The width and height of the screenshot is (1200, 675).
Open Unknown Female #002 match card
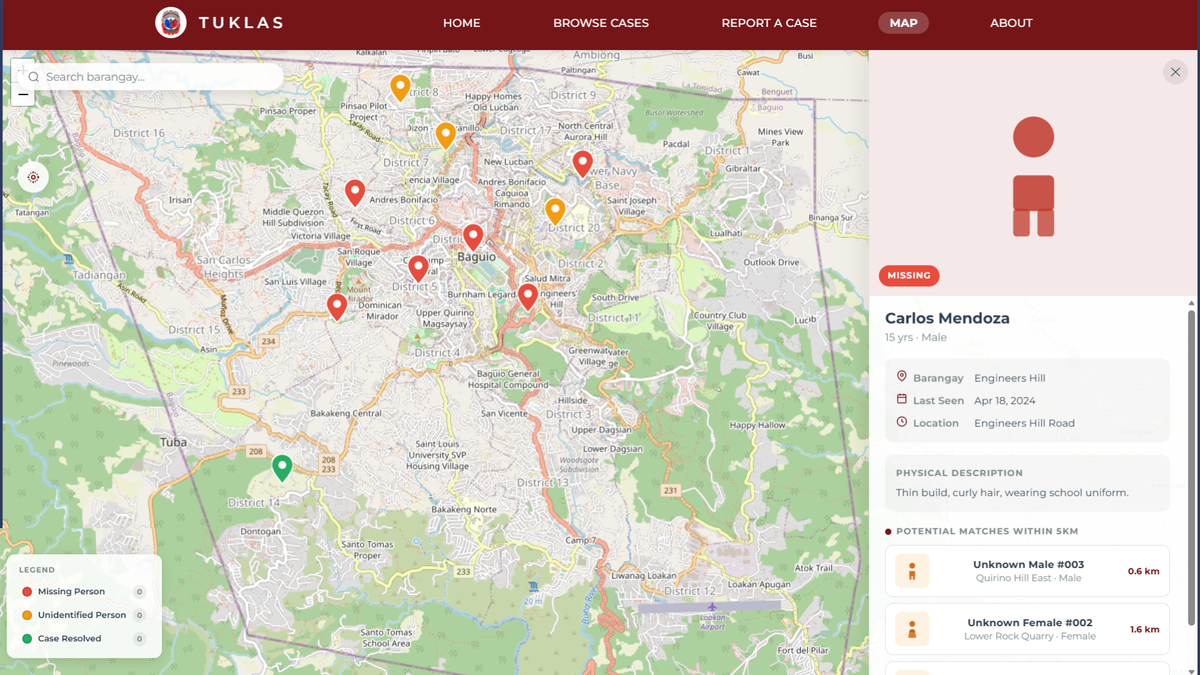coord(1027,629)
